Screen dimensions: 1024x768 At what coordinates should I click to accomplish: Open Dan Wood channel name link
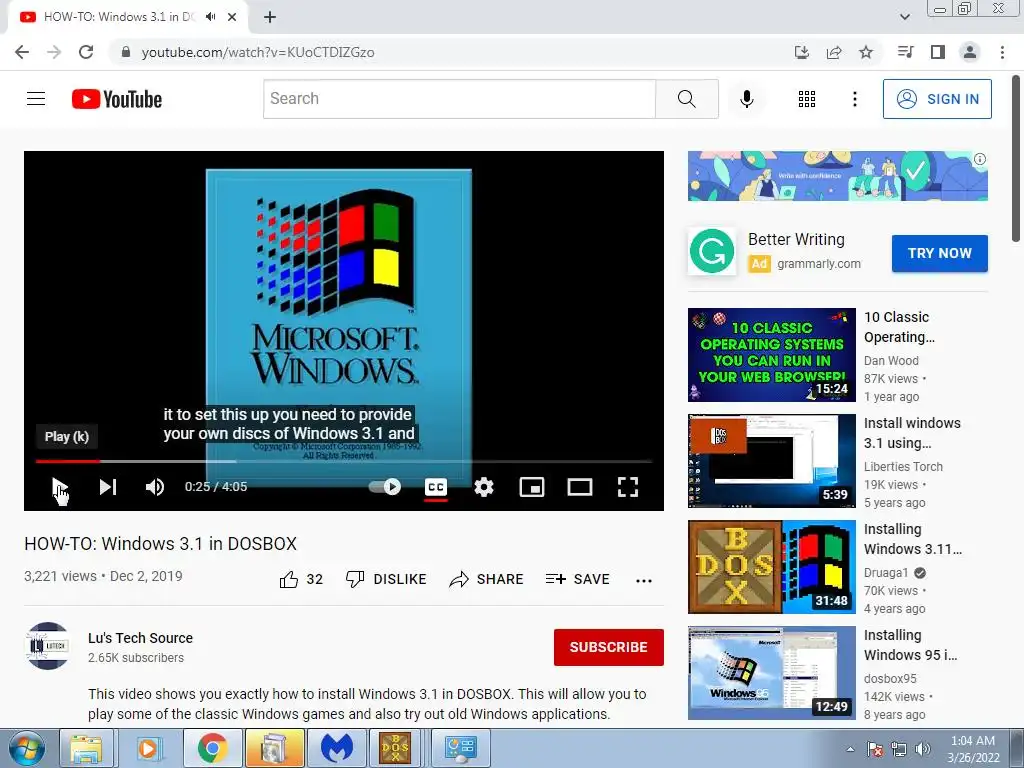pyautogui.click(x=891, y=360)
